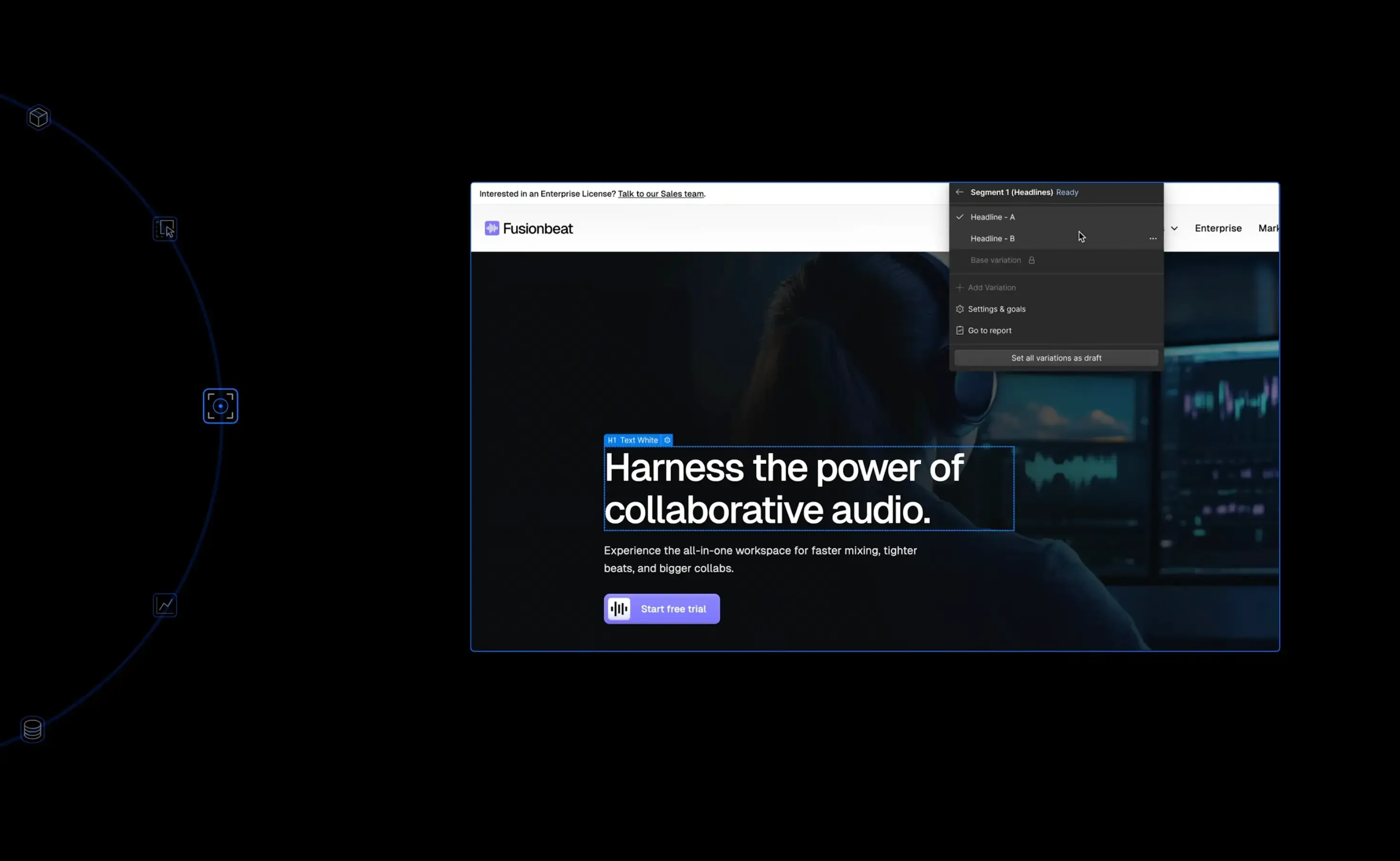Select the checked Headline - A variation
This screenshot has height=861, width=1400.
tap(992, 217)
